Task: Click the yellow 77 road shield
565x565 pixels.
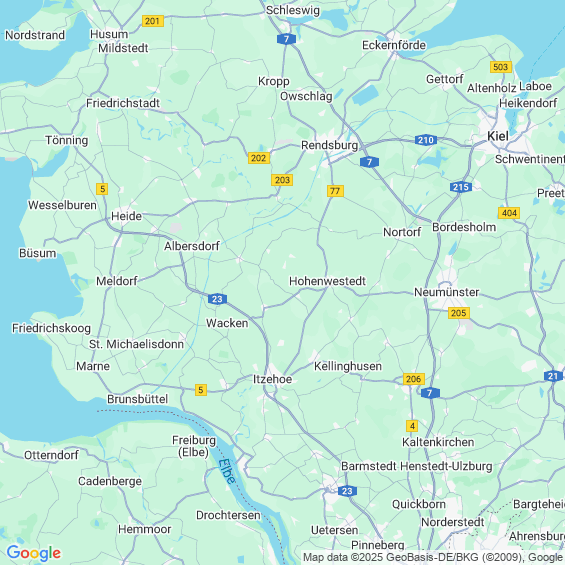Action: (335, 191)
